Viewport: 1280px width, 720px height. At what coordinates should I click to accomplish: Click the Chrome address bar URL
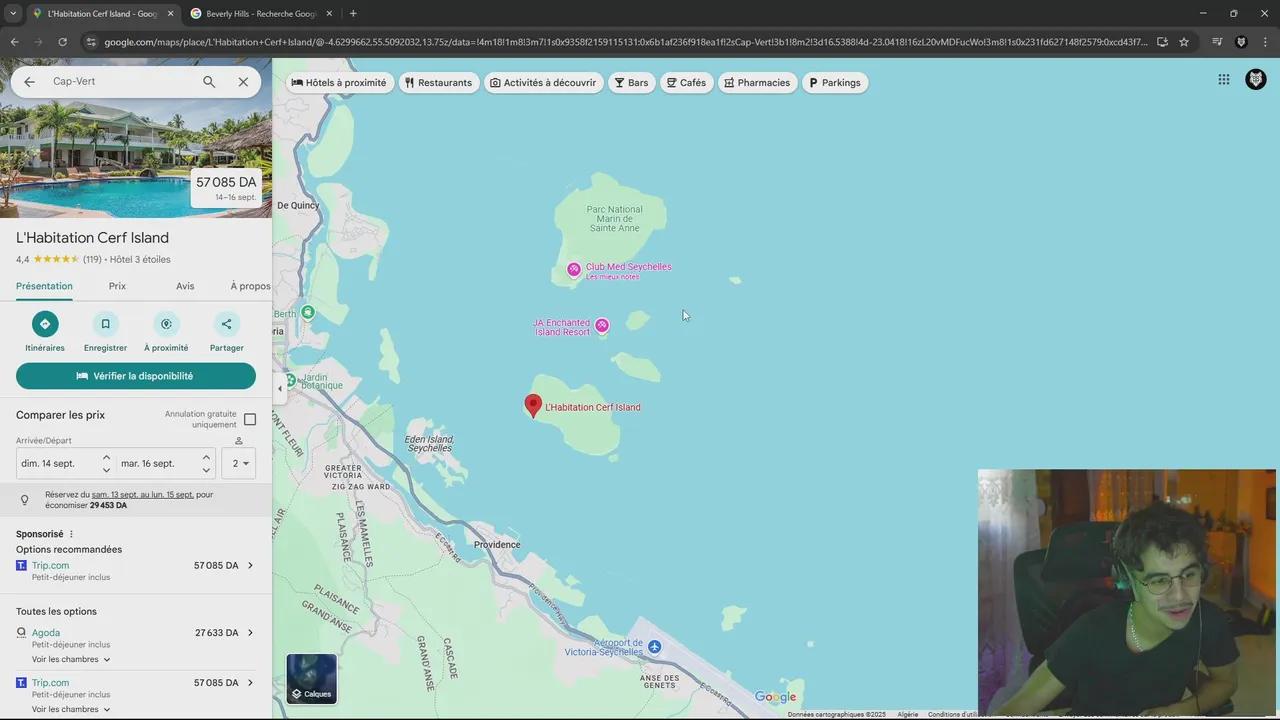(626, 42)
